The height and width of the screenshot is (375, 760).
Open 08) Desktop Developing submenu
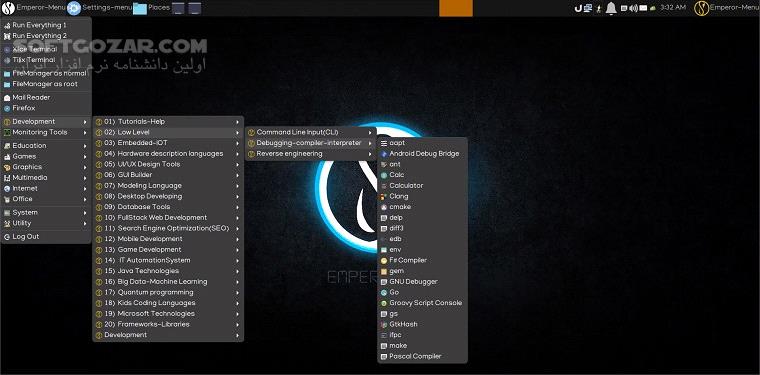(x=168, y=196)
